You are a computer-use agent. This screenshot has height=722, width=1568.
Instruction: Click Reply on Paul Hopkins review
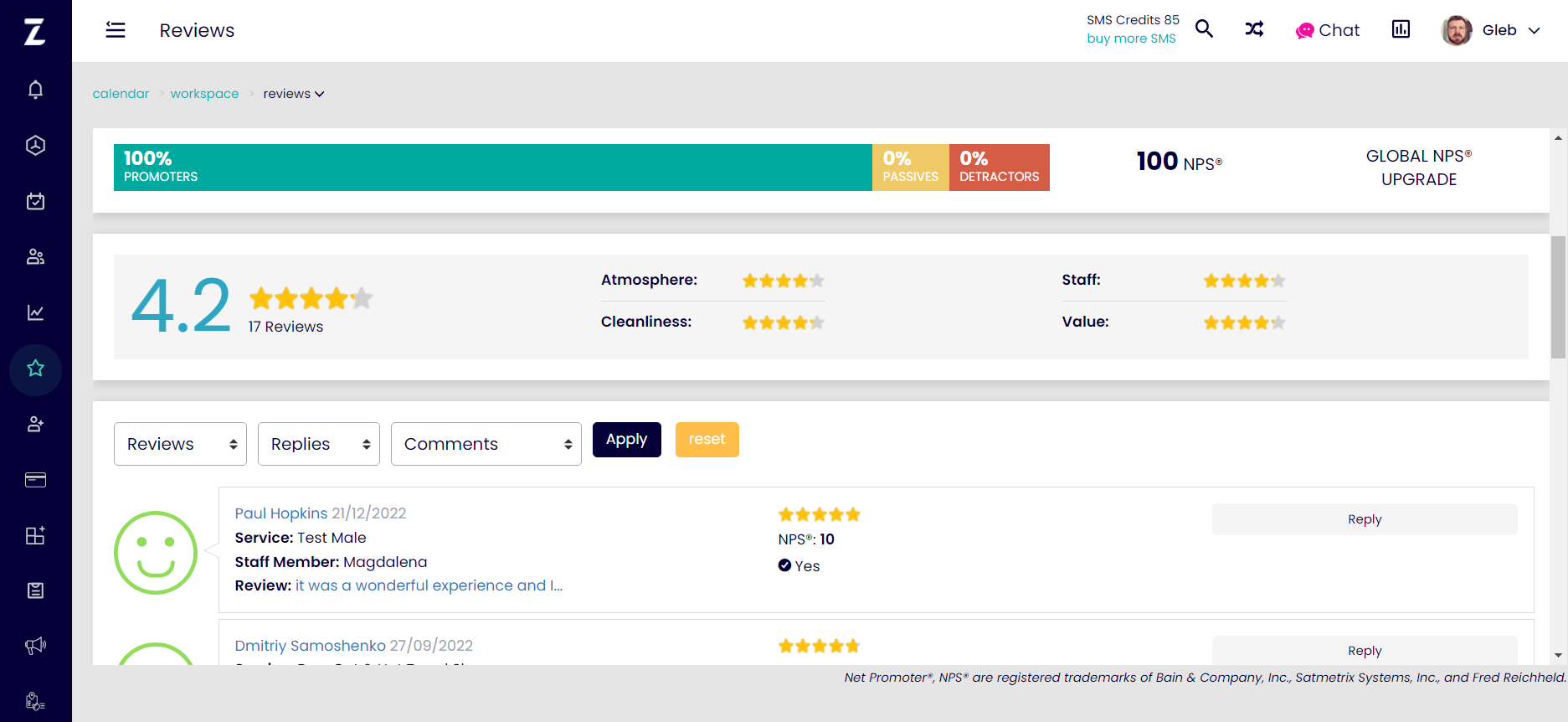[1365, 519]
